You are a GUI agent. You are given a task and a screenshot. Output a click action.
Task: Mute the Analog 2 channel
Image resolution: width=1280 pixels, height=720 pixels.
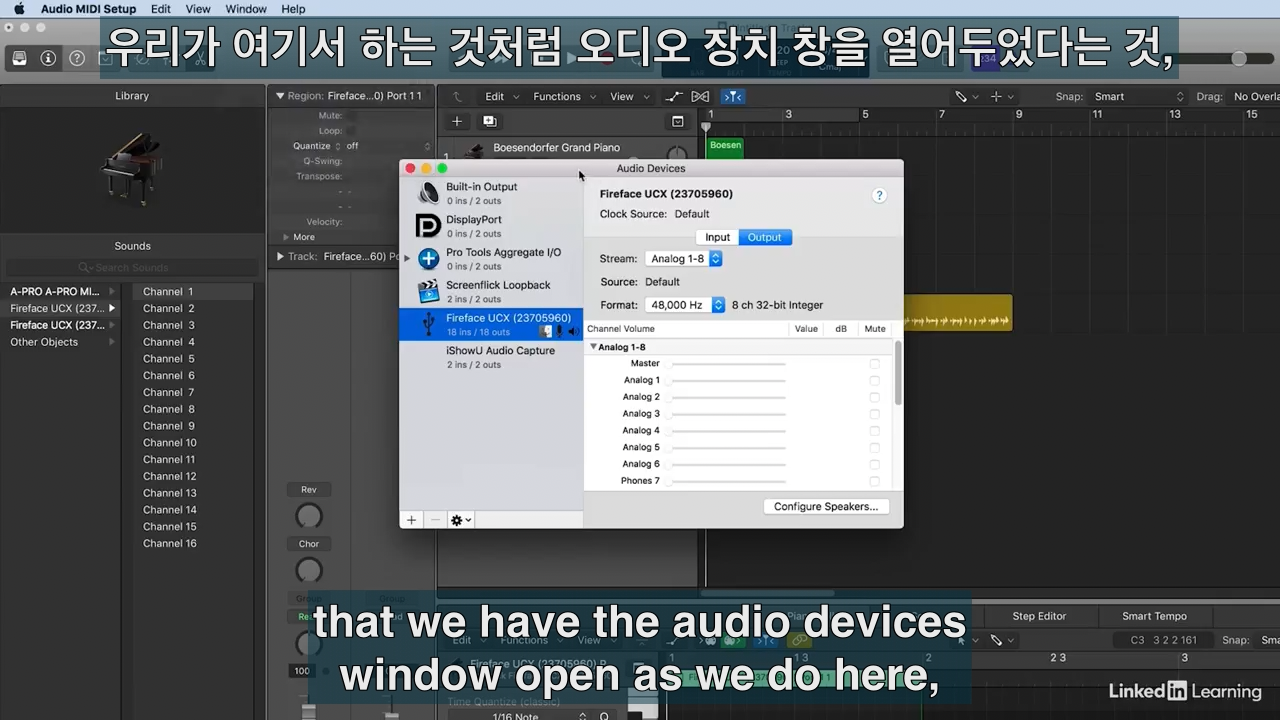(875, 397)
